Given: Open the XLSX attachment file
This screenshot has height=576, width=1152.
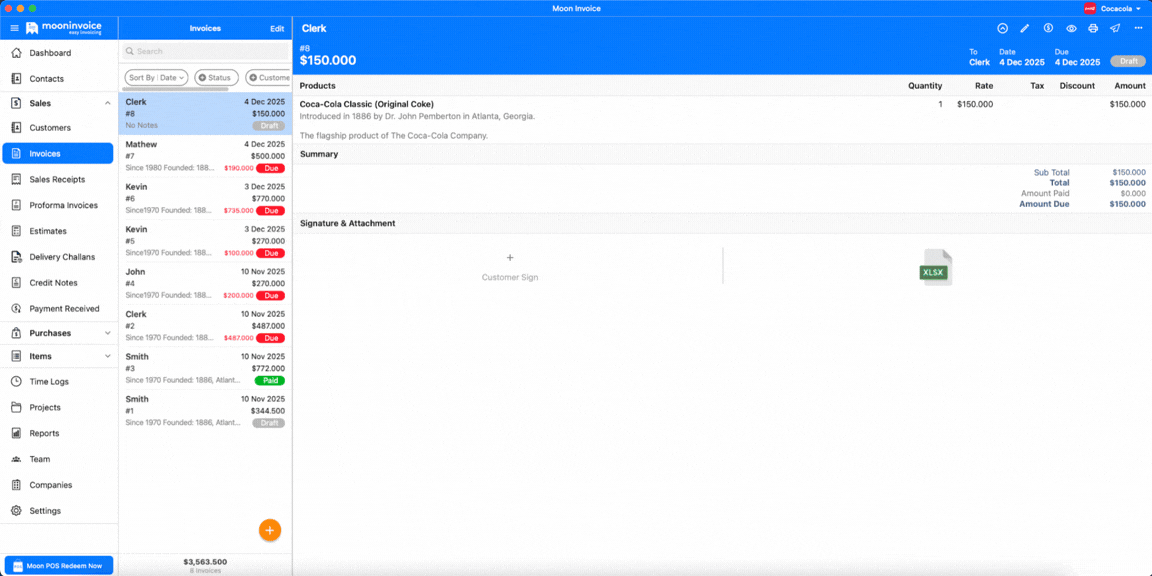Looking at the screenshot, I should coord(935,268).
